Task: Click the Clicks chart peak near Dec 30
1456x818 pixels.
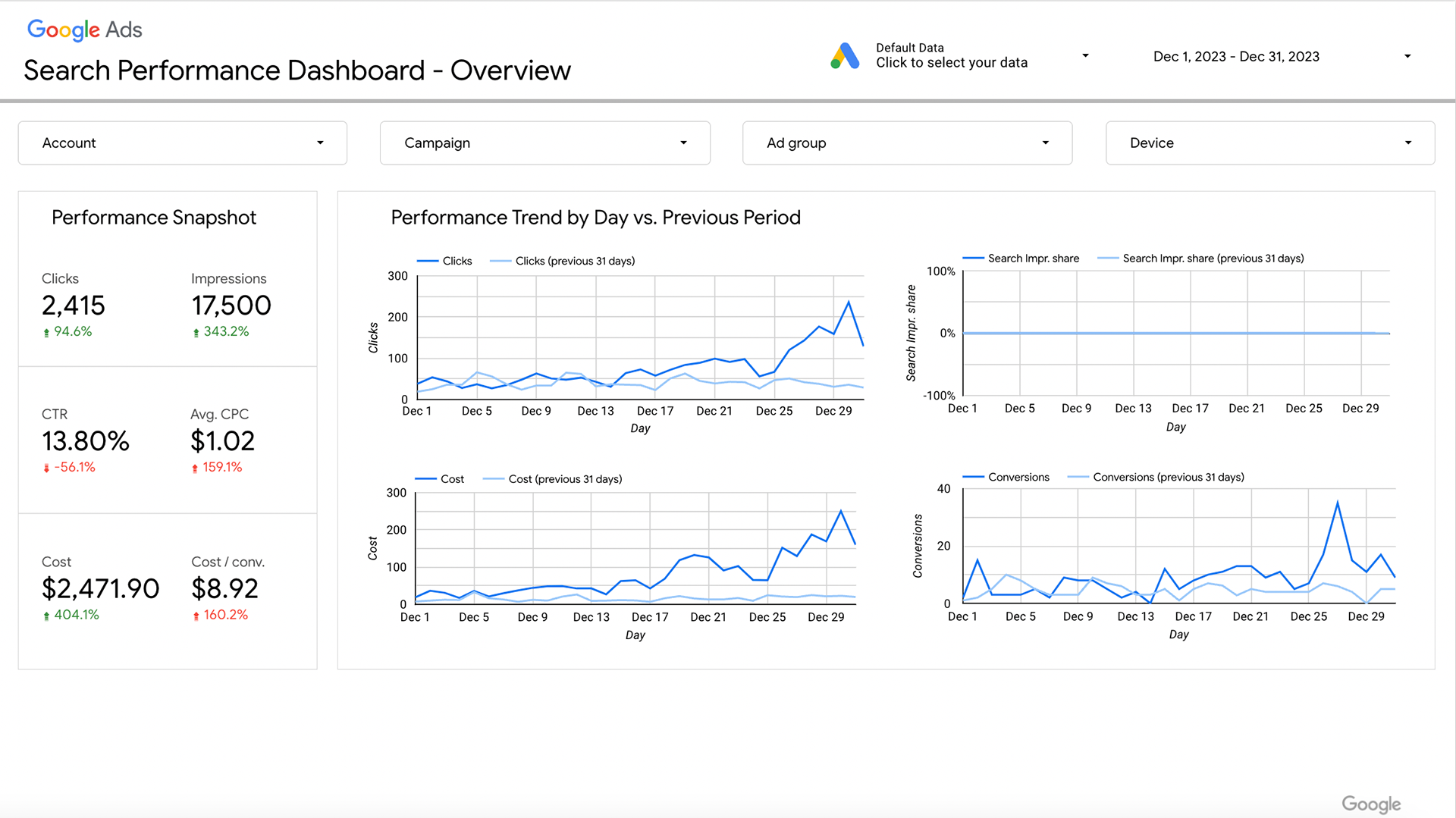Action: tap(849, 302)
